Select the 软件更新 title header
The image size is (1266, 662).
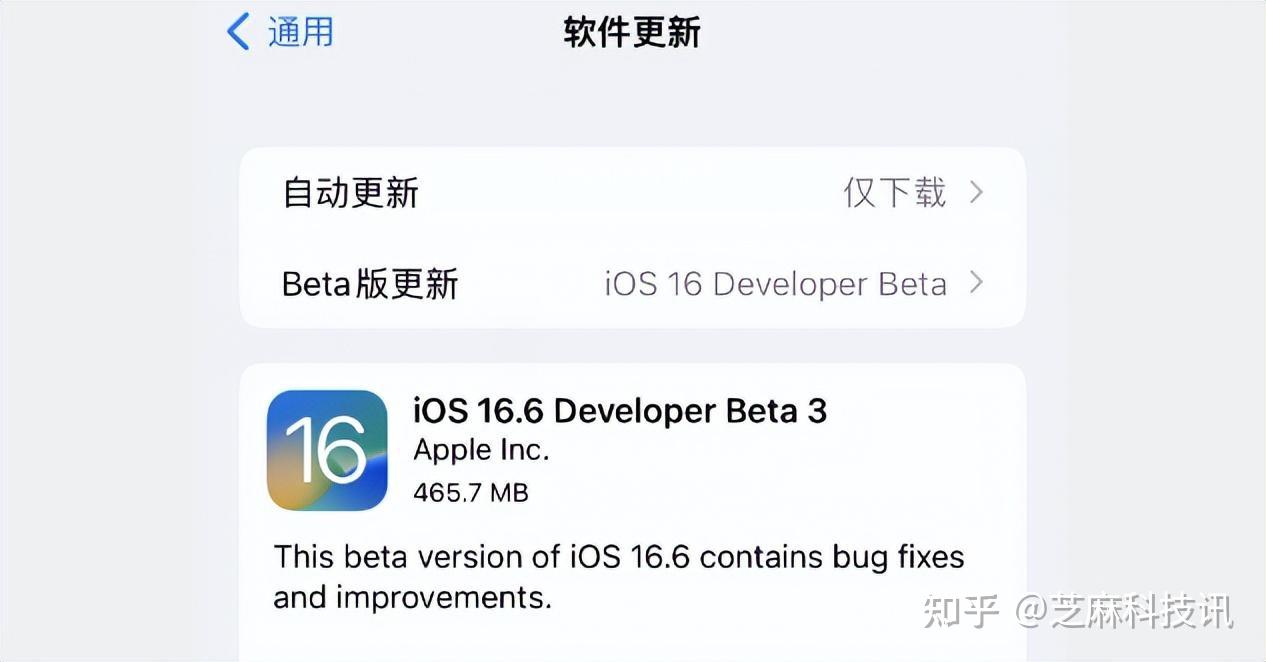(x=631, y=31)
